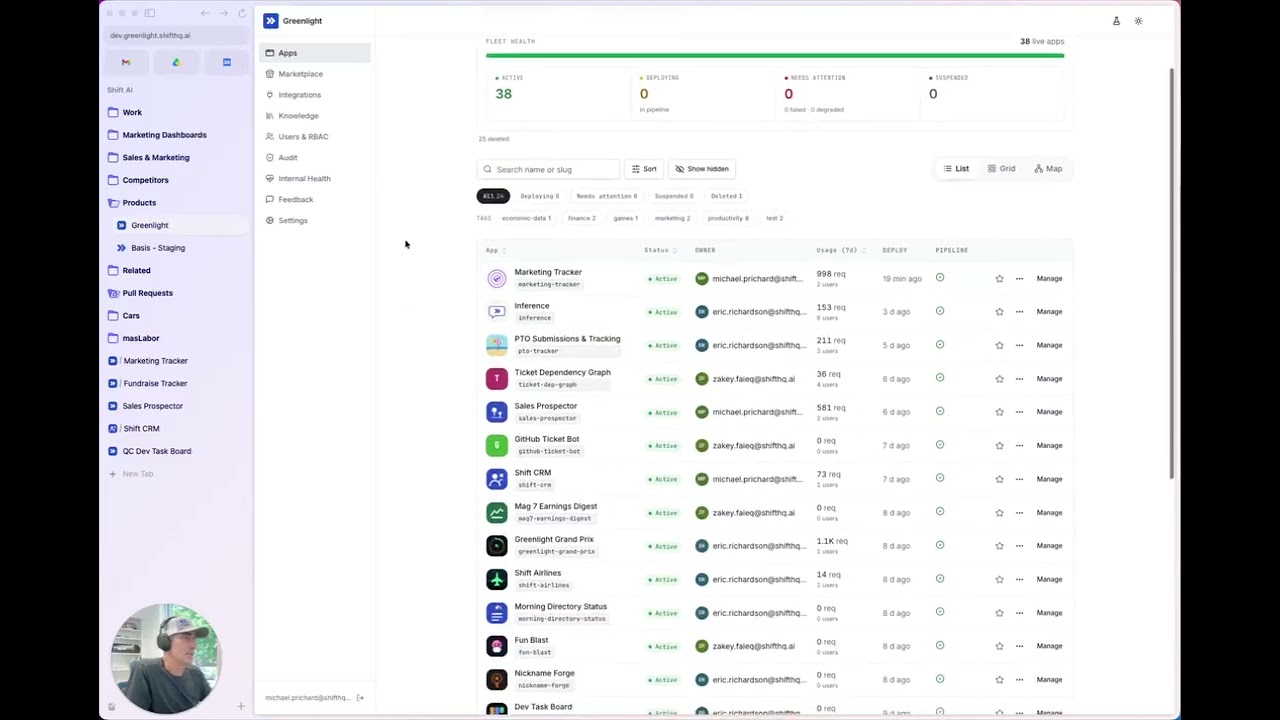Open more options for Ticket Dependency Graph row
The height and width of the screenshot is (720, 1280).
click(x=1019, y=379)
